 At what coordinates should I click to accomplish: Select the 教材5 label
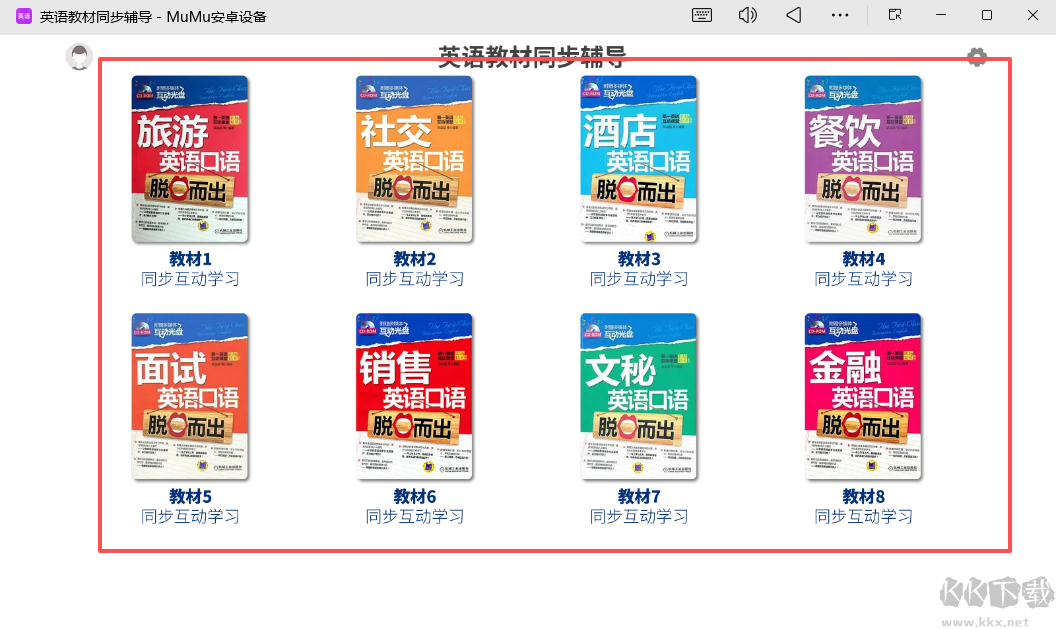tap(190, 496)
